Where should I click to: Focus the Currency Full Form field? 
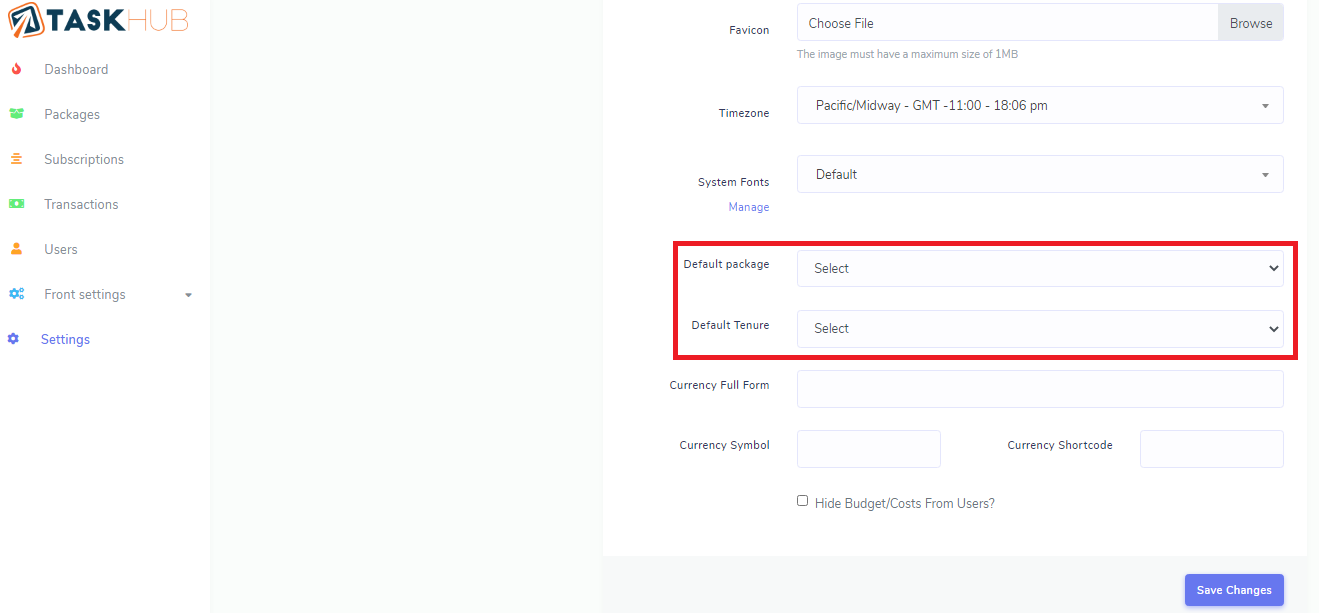coord(1039,389)
